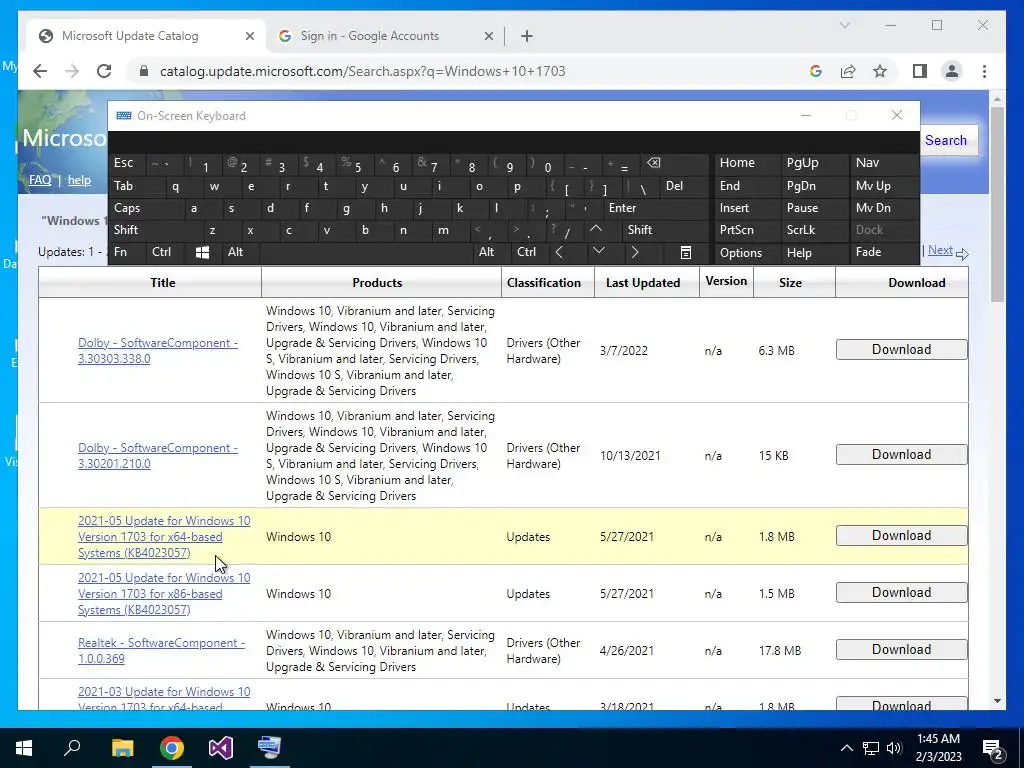Screen dimensions: 1024x768
Task: Switch to Sign in - Google Accounts tab
Action: (385, 36)
